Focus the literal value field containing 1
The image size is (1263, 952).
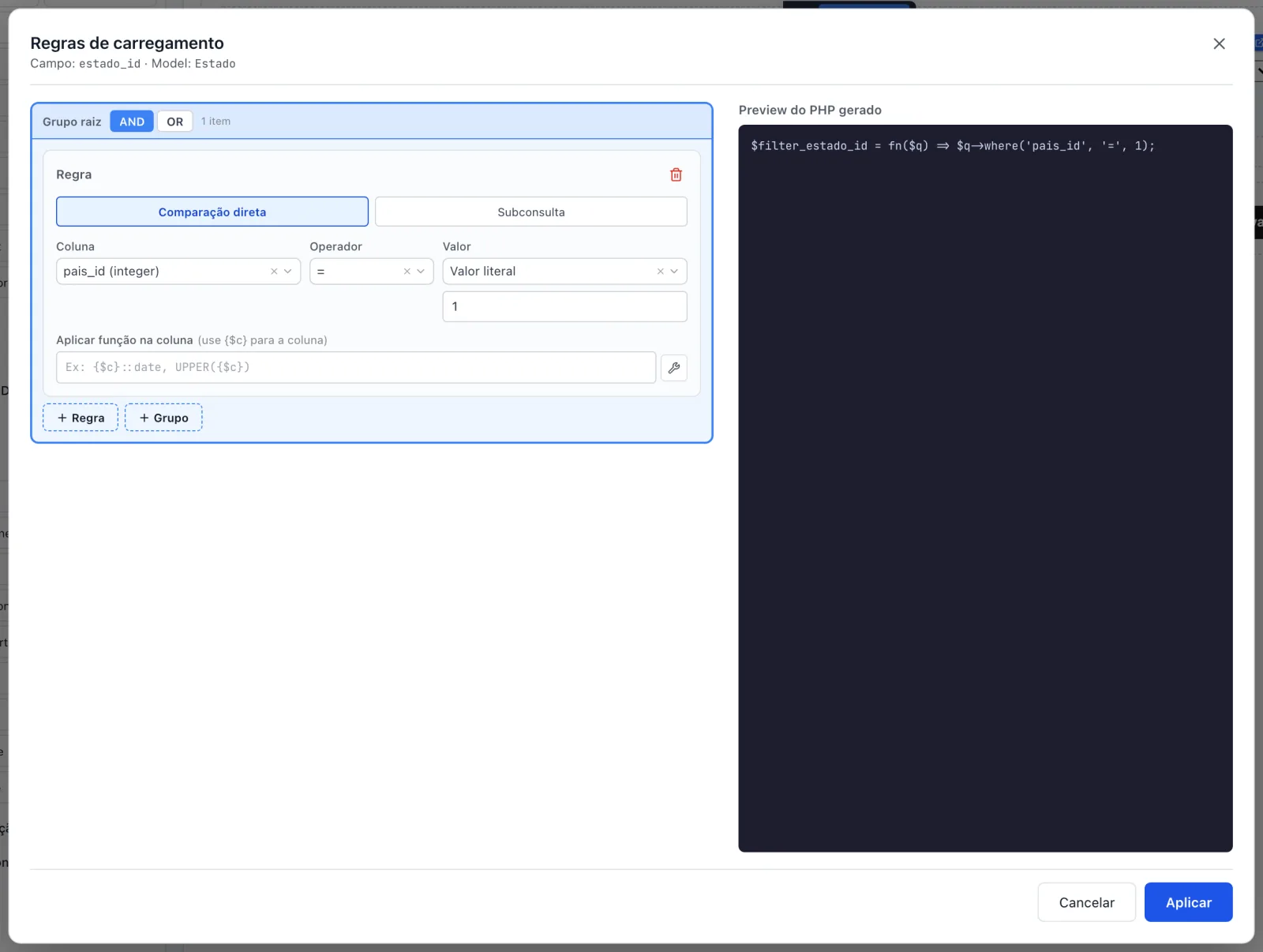[x=565, y=306]
